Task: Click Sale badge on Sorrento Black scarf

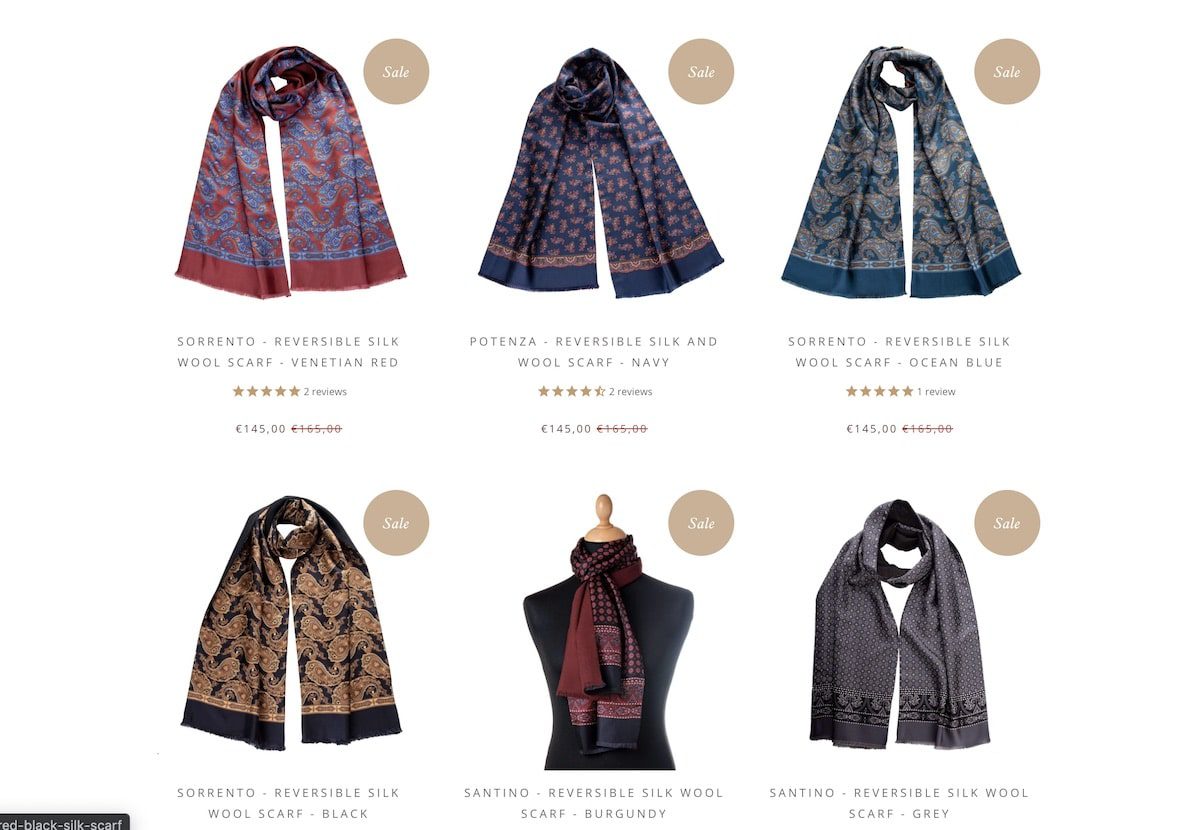Action: click(x=396, y=522)
